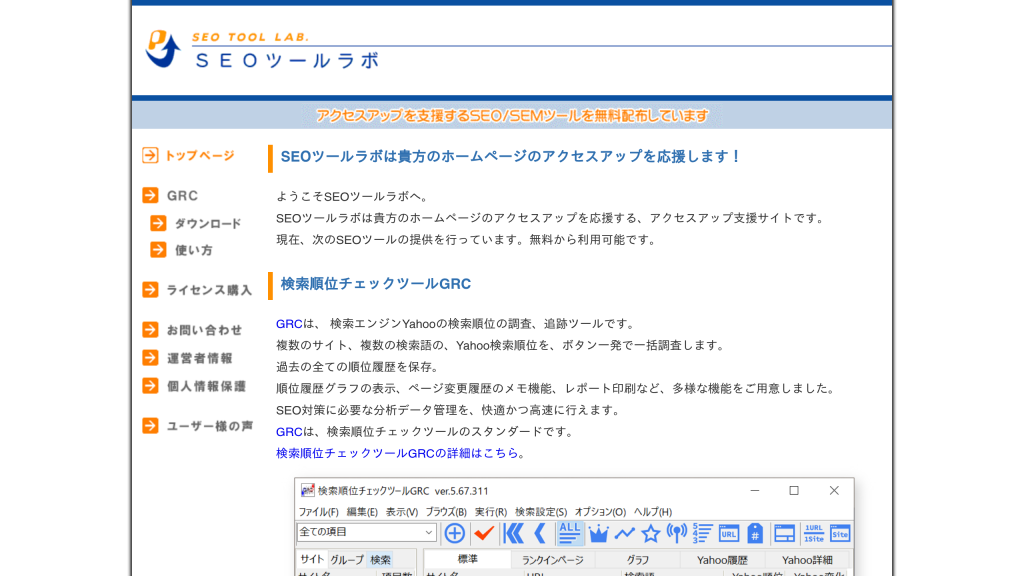Select the 標準 tab
Viewport: 1024px width, 576px height.
tap(468, 559)
